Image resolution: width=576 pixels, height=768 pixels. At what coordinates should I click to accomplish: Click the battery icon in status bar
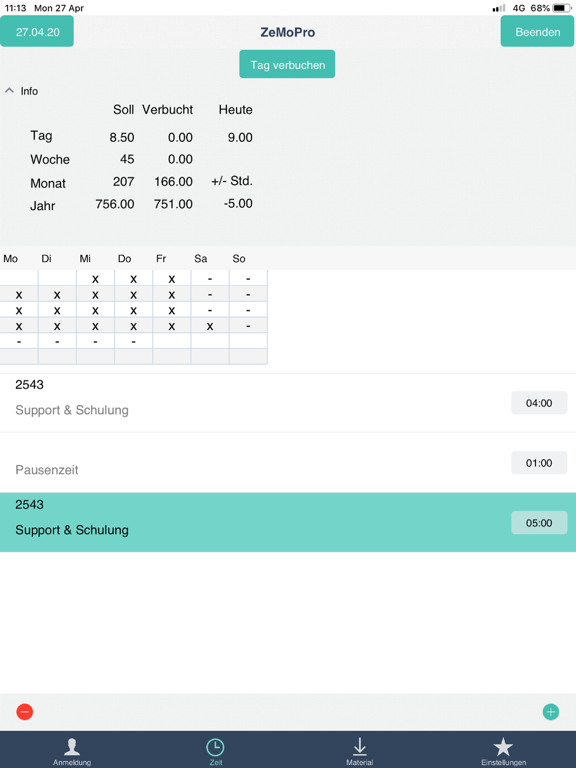tap(562, 8)
